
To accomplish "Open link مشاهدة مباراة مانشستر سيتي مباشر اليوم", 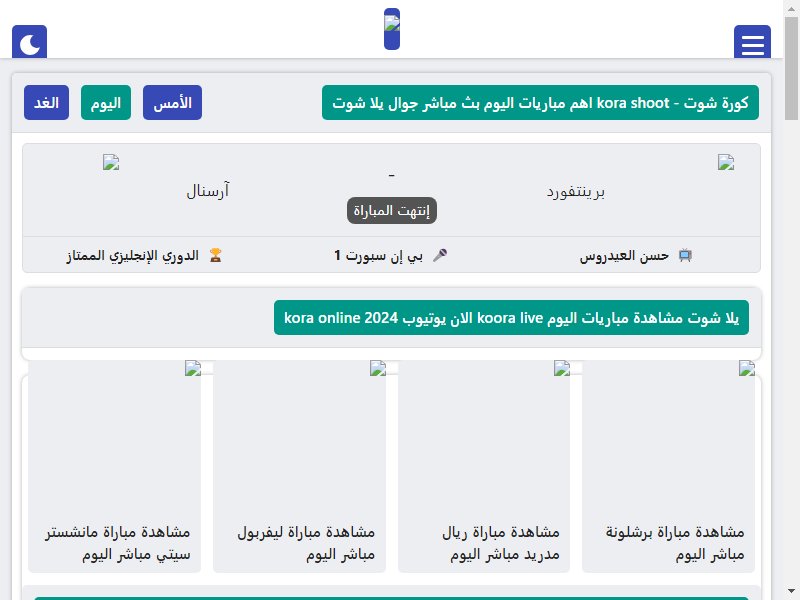I will coord(118,543).
